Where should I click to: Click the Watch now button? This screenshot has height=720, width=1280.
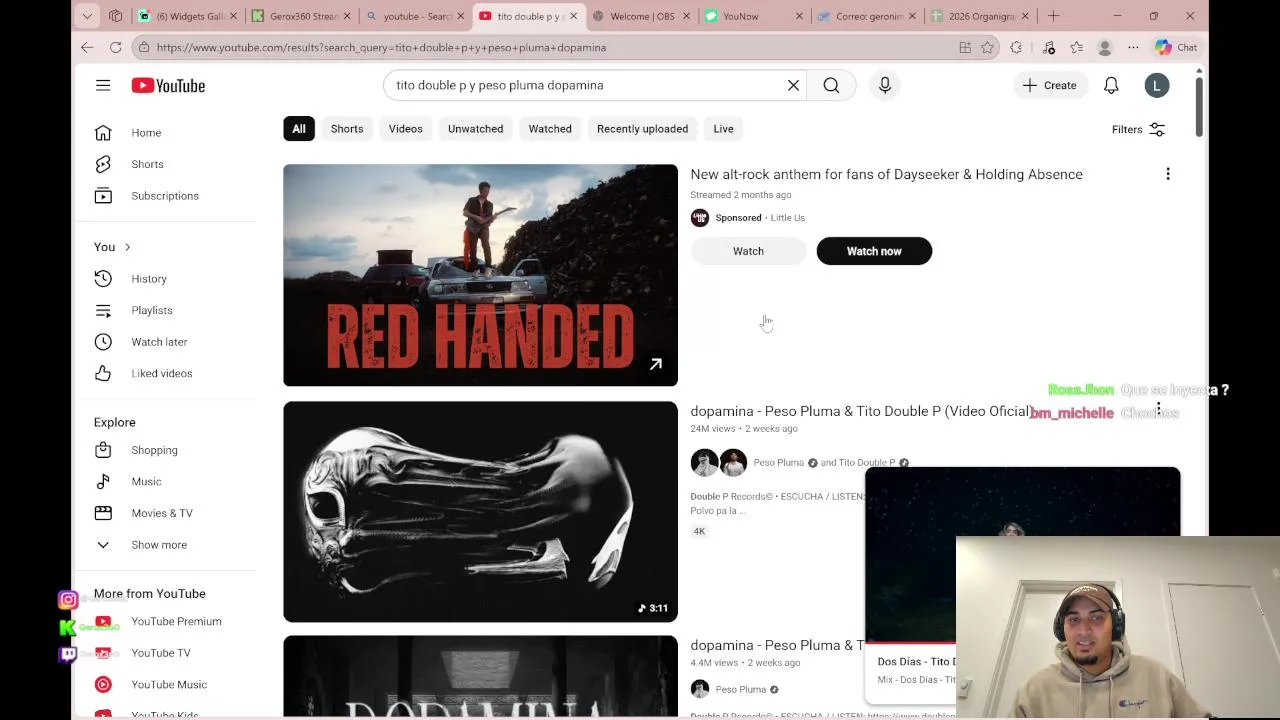[x=874, y=251]
